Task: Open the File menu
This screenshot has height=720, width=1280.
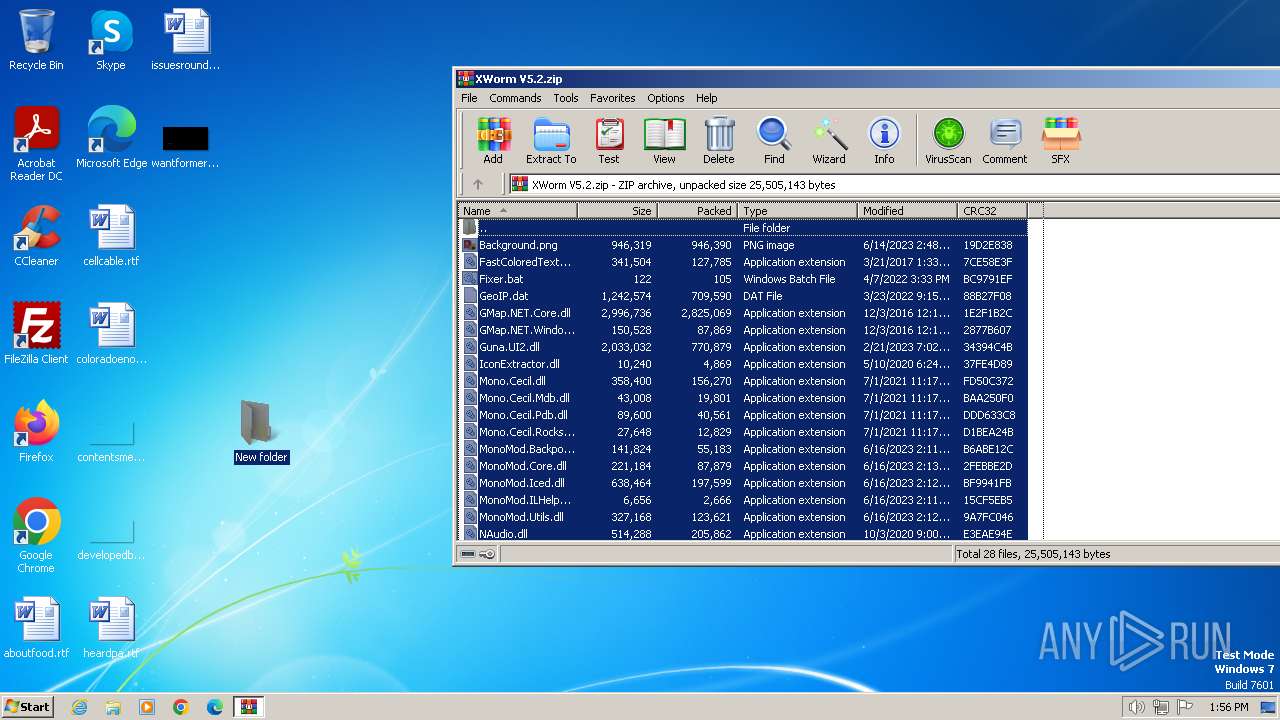Action: pos(469,98)
